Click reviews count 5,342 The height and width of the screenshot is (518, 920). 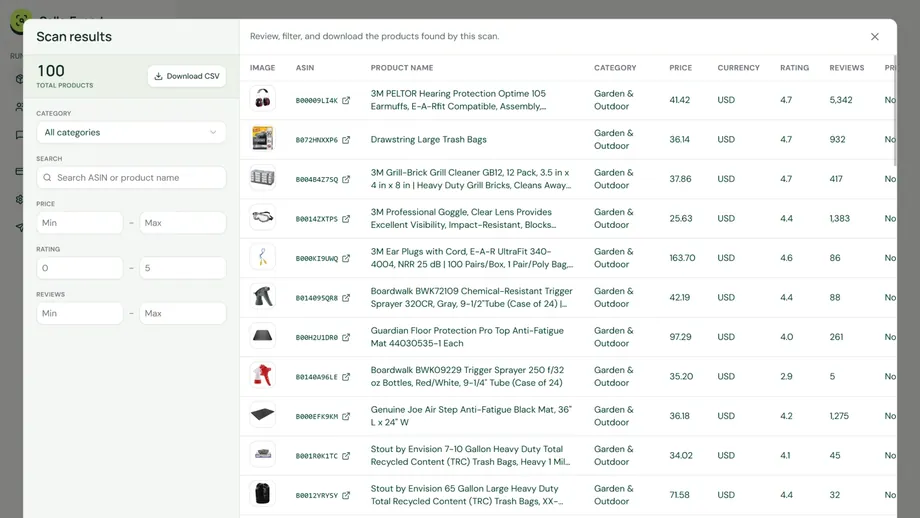click(x=841, y=100)
